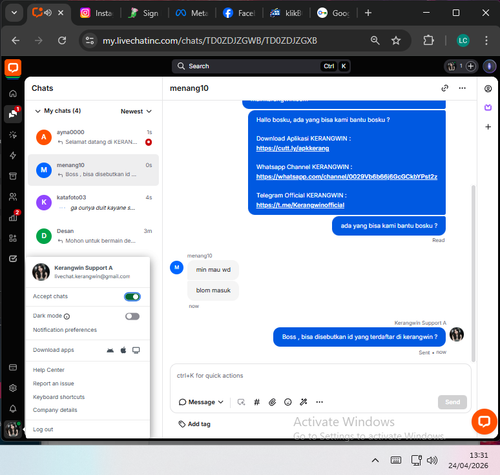
Task: Open the browser tab list dropdown arrow
Action: pos(14,13)
